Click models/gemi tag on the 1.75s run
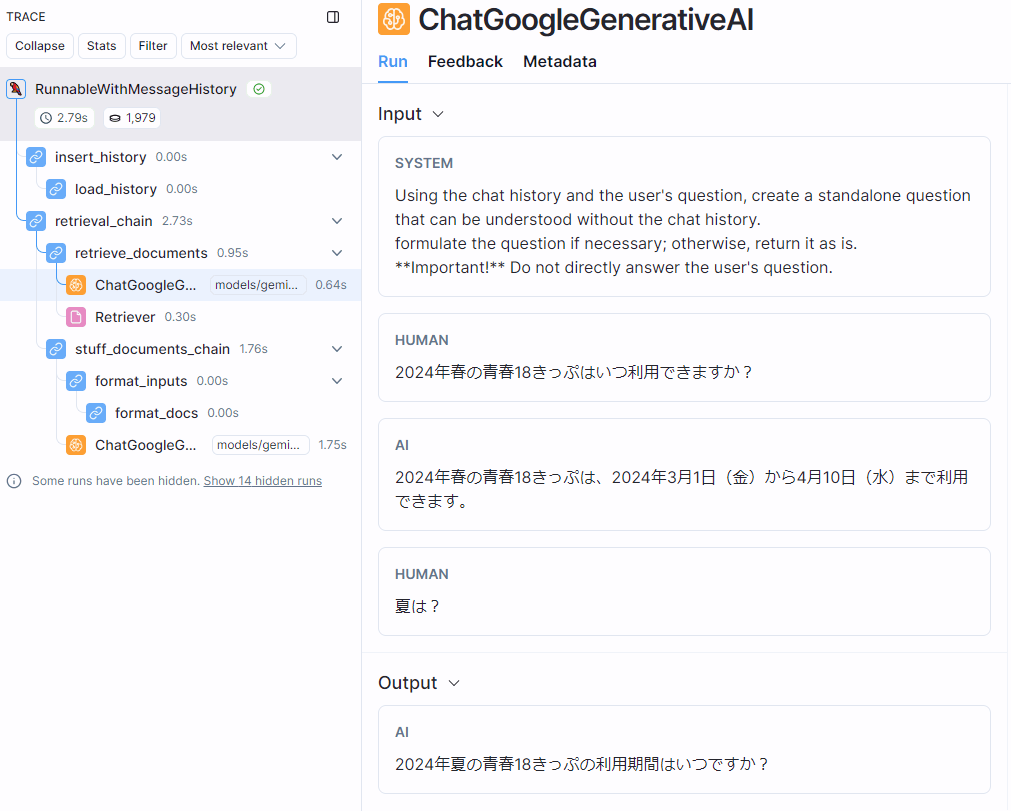The width and height of the screenshot is (1011, 811). coord(259,445)
